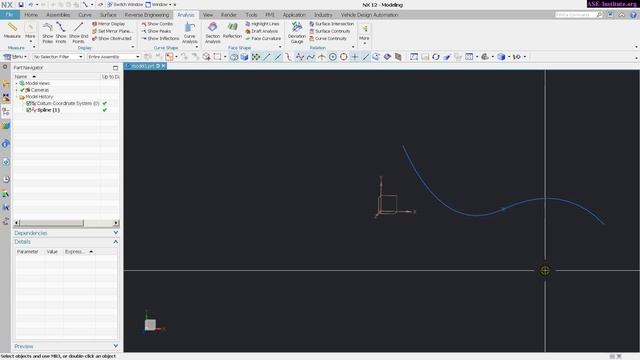Click the rotate view circular arrow icon
This screenshot has height=360, width=640.
click(x=436, y=57)
